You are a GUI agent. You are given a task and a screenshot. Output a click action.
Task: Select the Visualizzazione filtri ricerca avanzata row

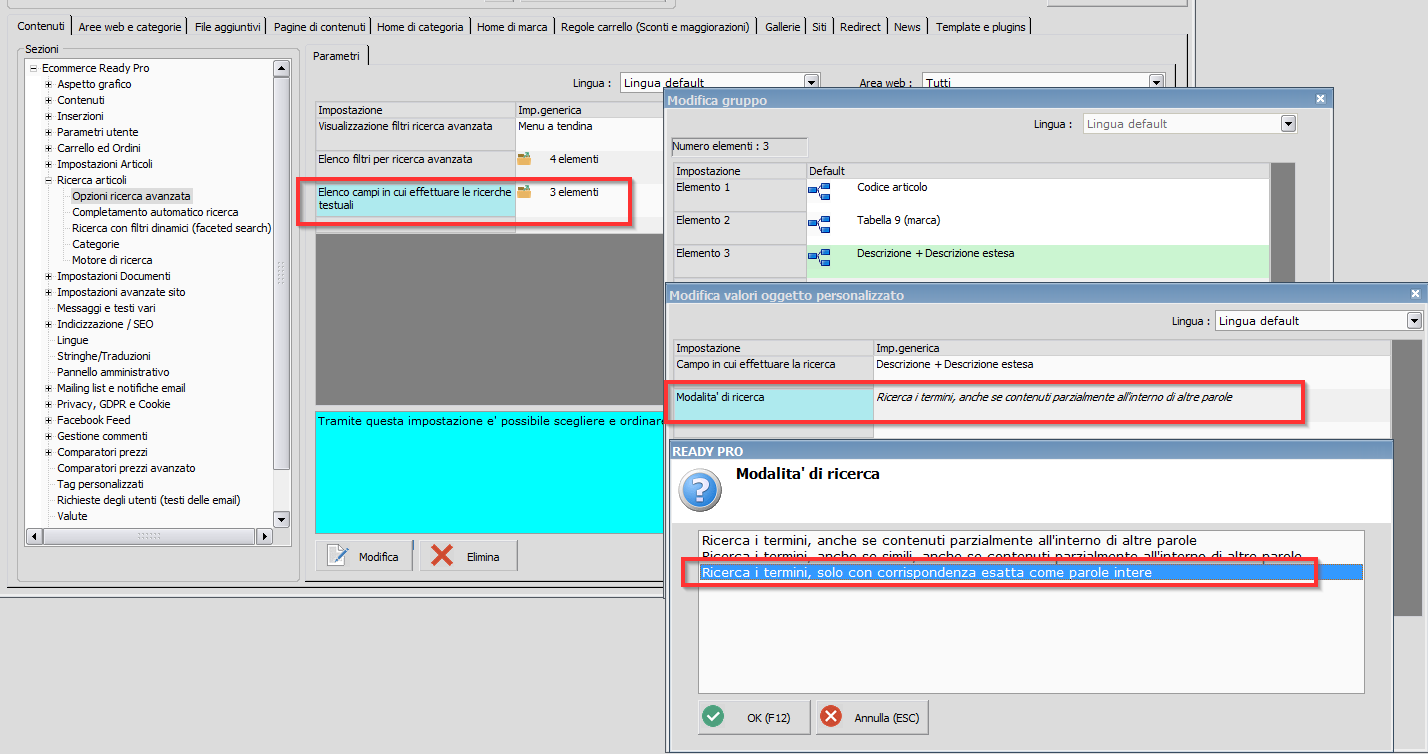click(415, 134)
